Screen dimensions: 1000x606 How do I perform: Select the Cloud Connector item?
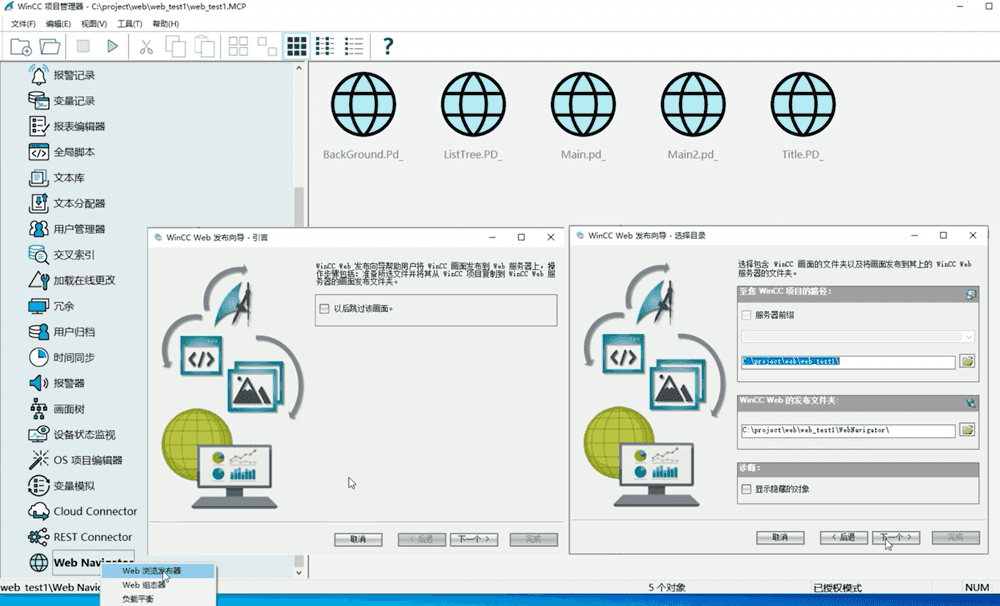[x=94, y=511]
